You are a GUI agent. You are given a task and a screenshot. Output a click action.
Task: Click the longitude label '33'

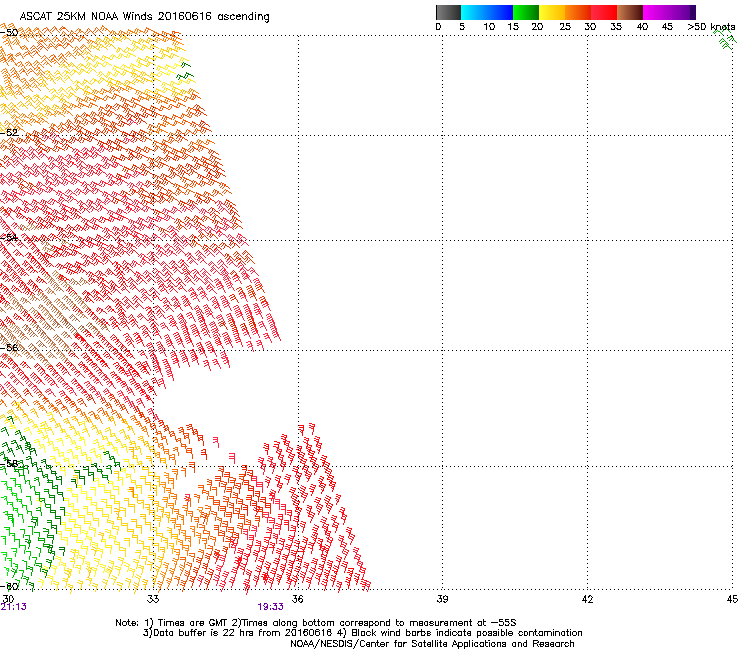[153, 599]
